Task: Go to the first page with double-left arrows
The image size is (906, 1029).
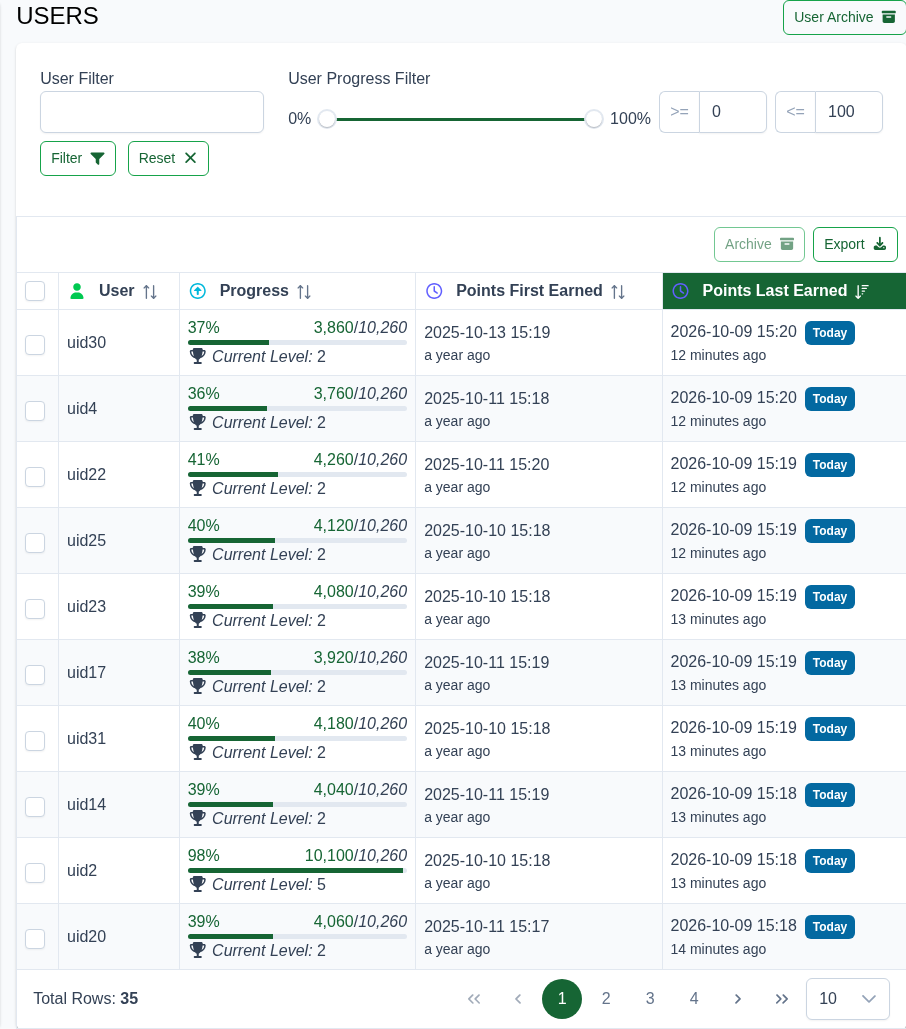Action: tap(474, 999)
